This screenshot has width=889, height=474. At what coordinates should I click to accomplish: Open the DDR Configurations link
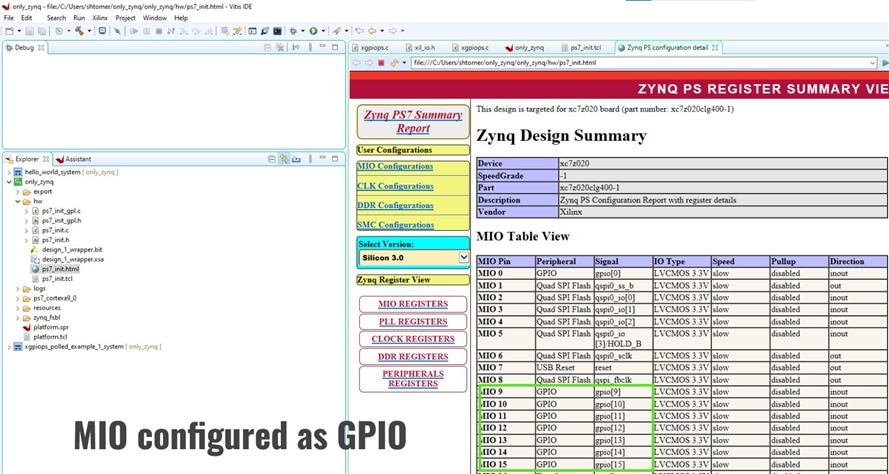click(x=395, y=205)
